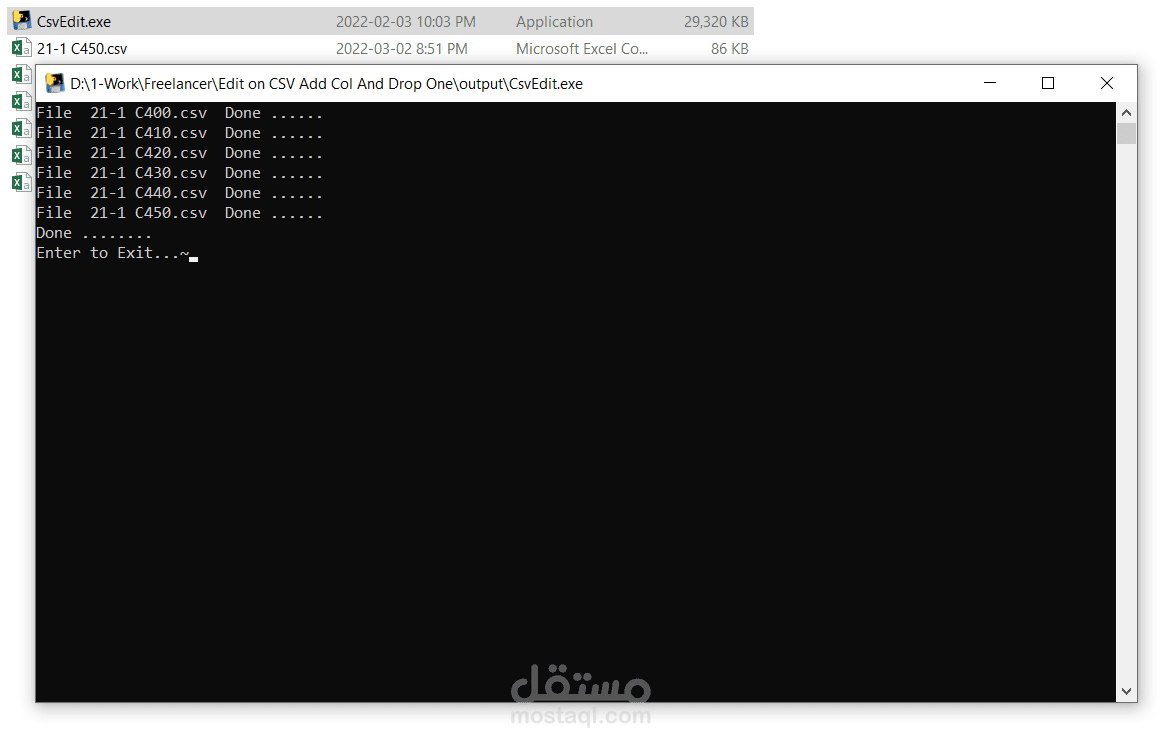The image size is (1163, 743).
Task: Open the console window title bar icon
Action: coord(54,83)
